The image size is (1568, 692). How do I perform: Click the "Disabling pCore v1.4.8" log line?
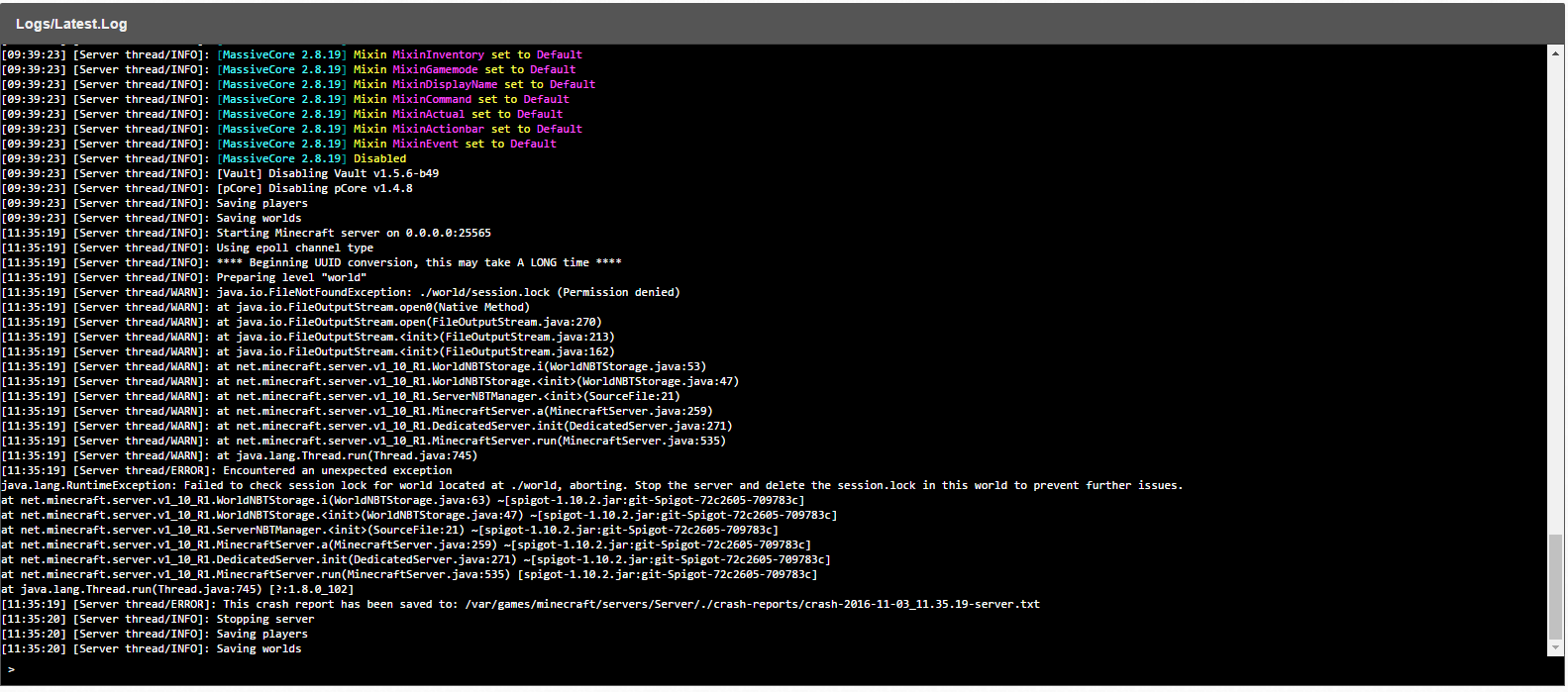coord(315,188)
